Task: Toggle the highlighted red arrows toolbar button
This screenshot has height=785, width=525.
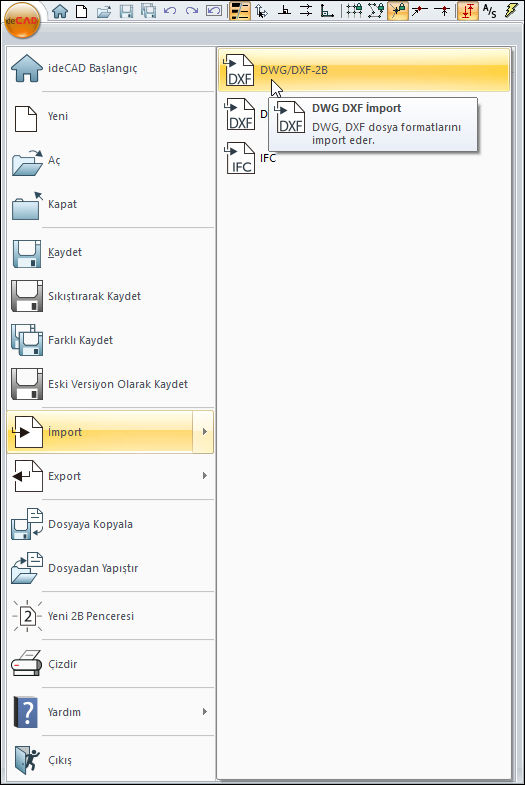Action: 467,11
